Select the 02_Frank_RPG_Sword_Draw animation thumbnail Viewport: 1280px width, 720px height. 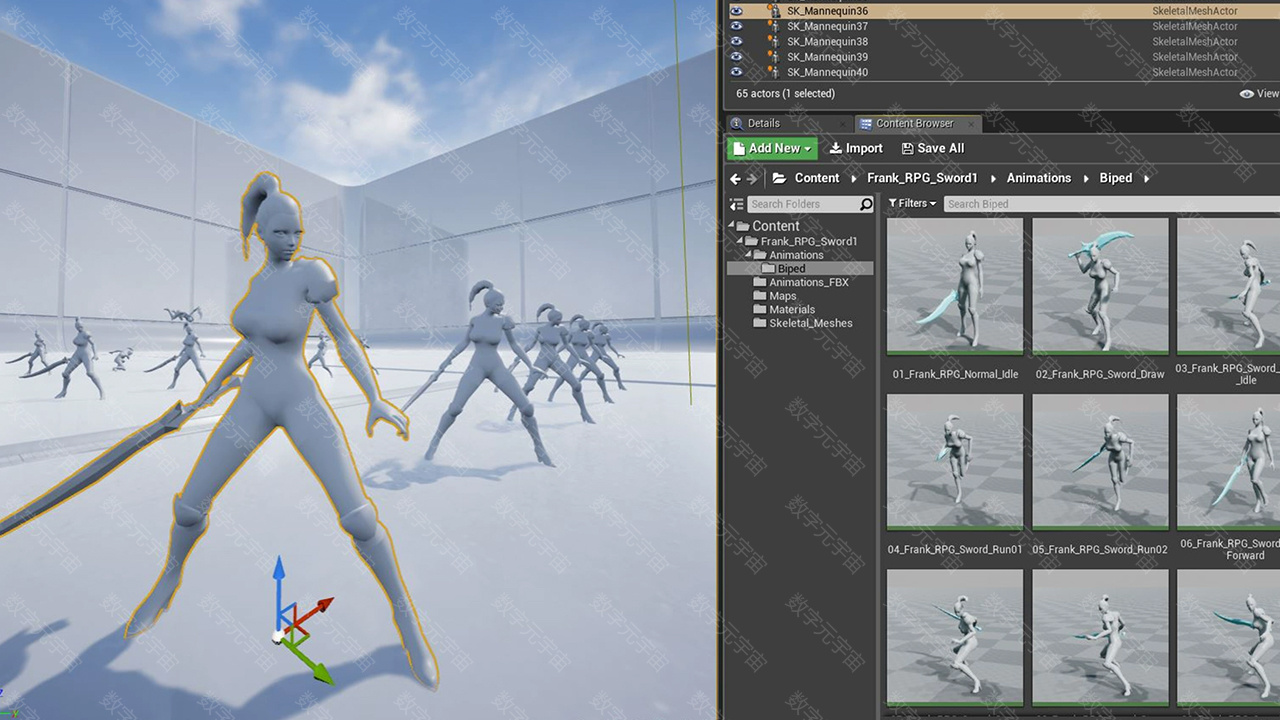pyautogui.click(x=1100, y=286)
